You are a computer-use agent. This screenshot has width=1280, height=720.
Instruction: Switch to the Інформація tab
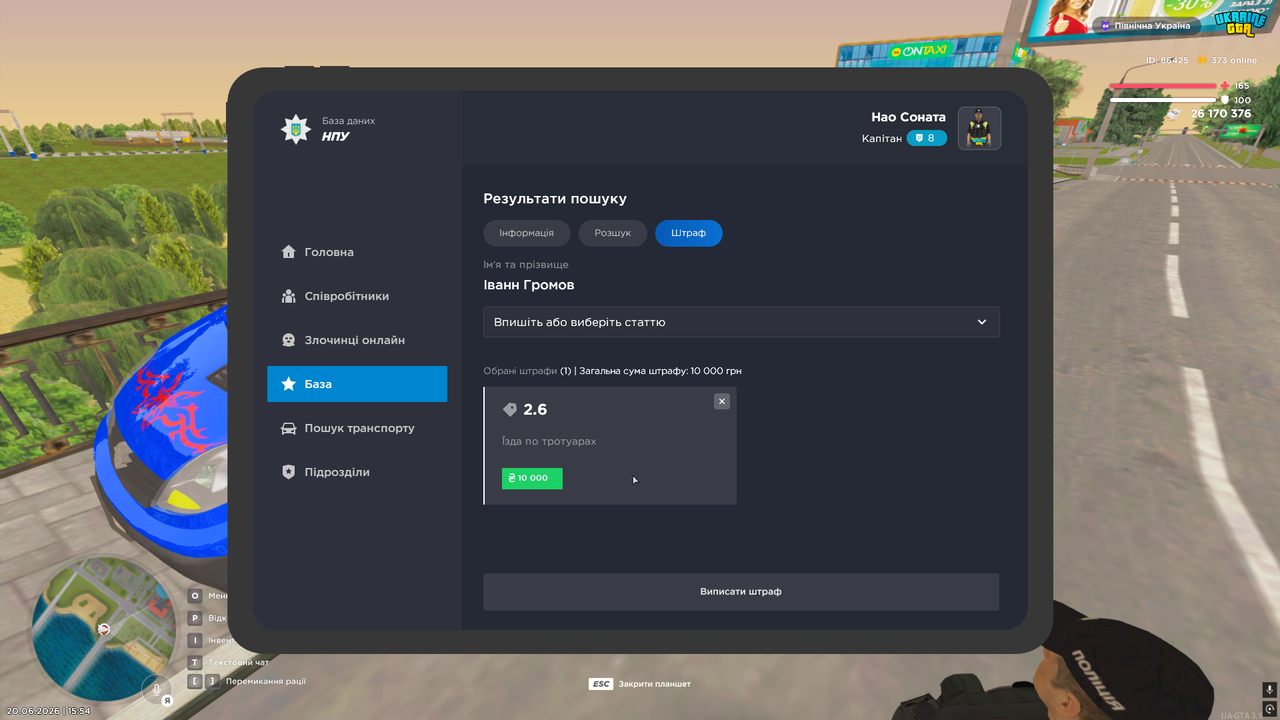[527, 233]
